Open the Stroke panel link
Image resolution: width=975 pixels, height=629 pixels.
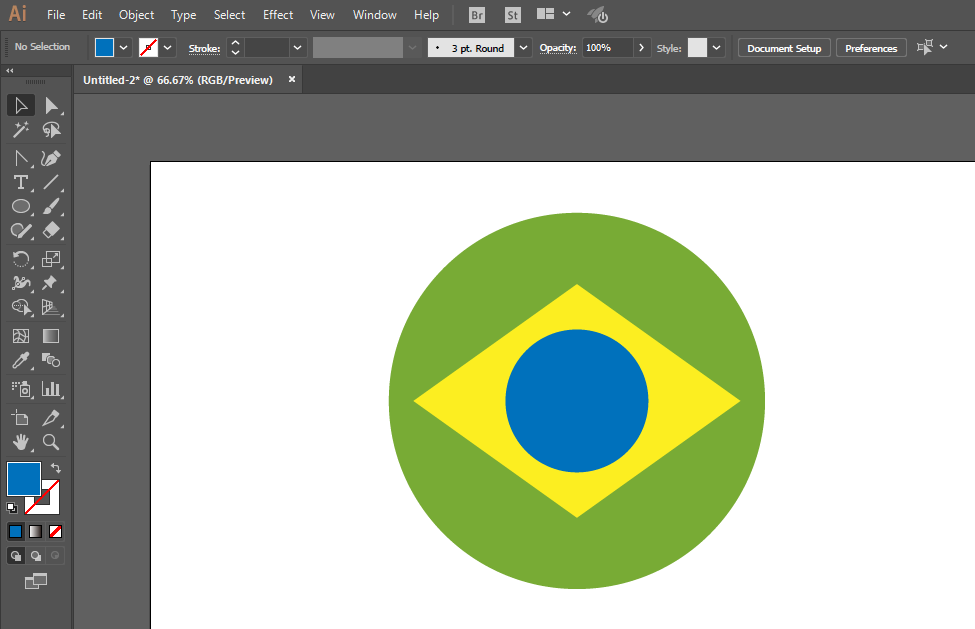(205, 48)
